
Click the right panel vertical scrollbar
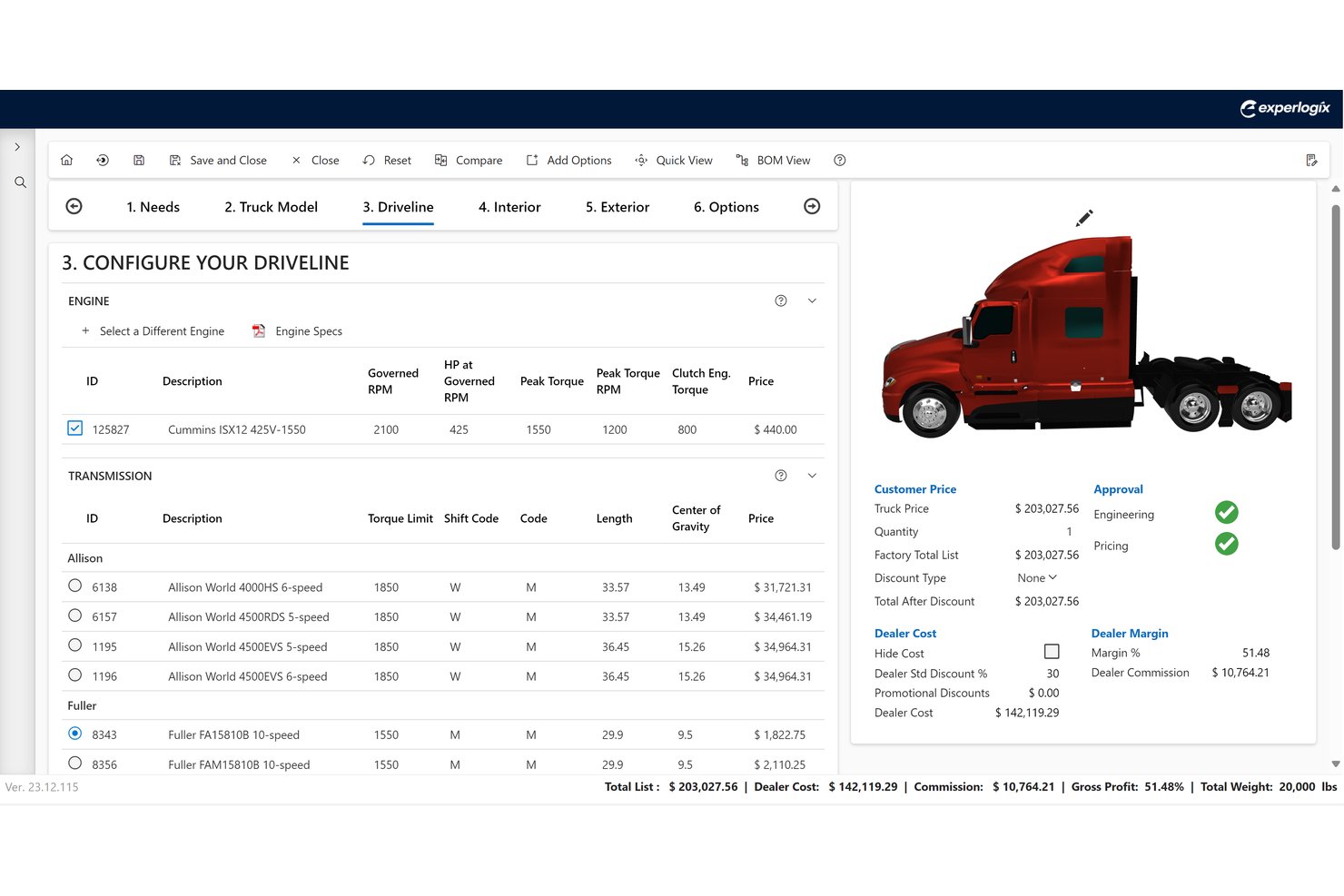[1336, 377]
